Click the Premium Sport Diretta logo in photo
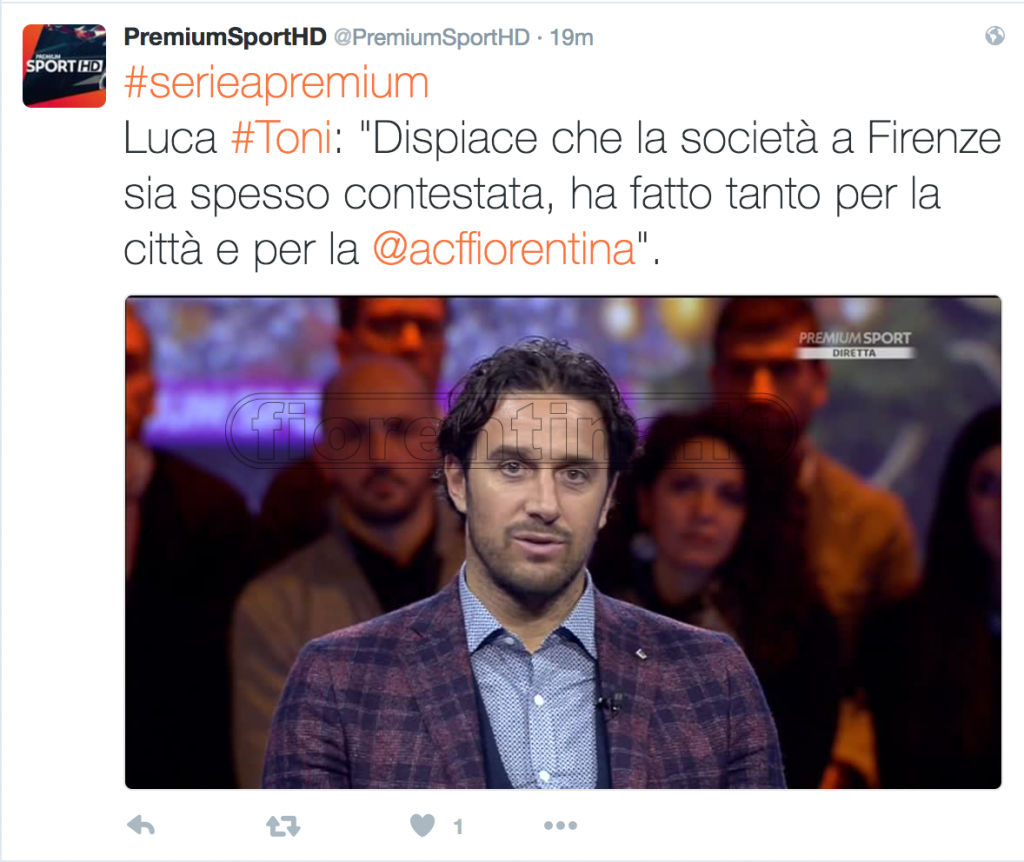 (x=855, y=344)
